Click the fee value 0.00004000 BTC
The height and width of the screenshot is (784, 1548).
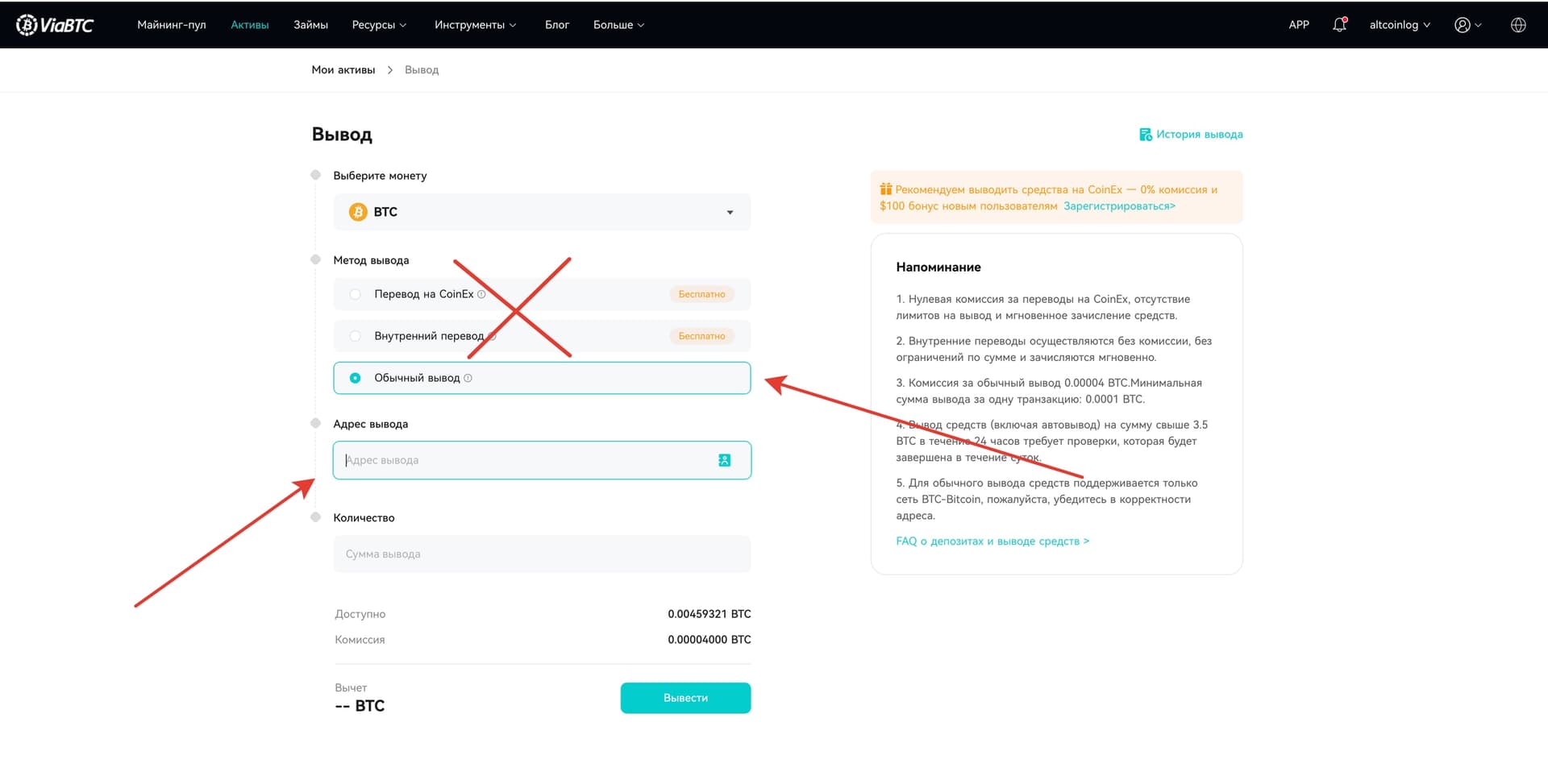tap(709, 640)
